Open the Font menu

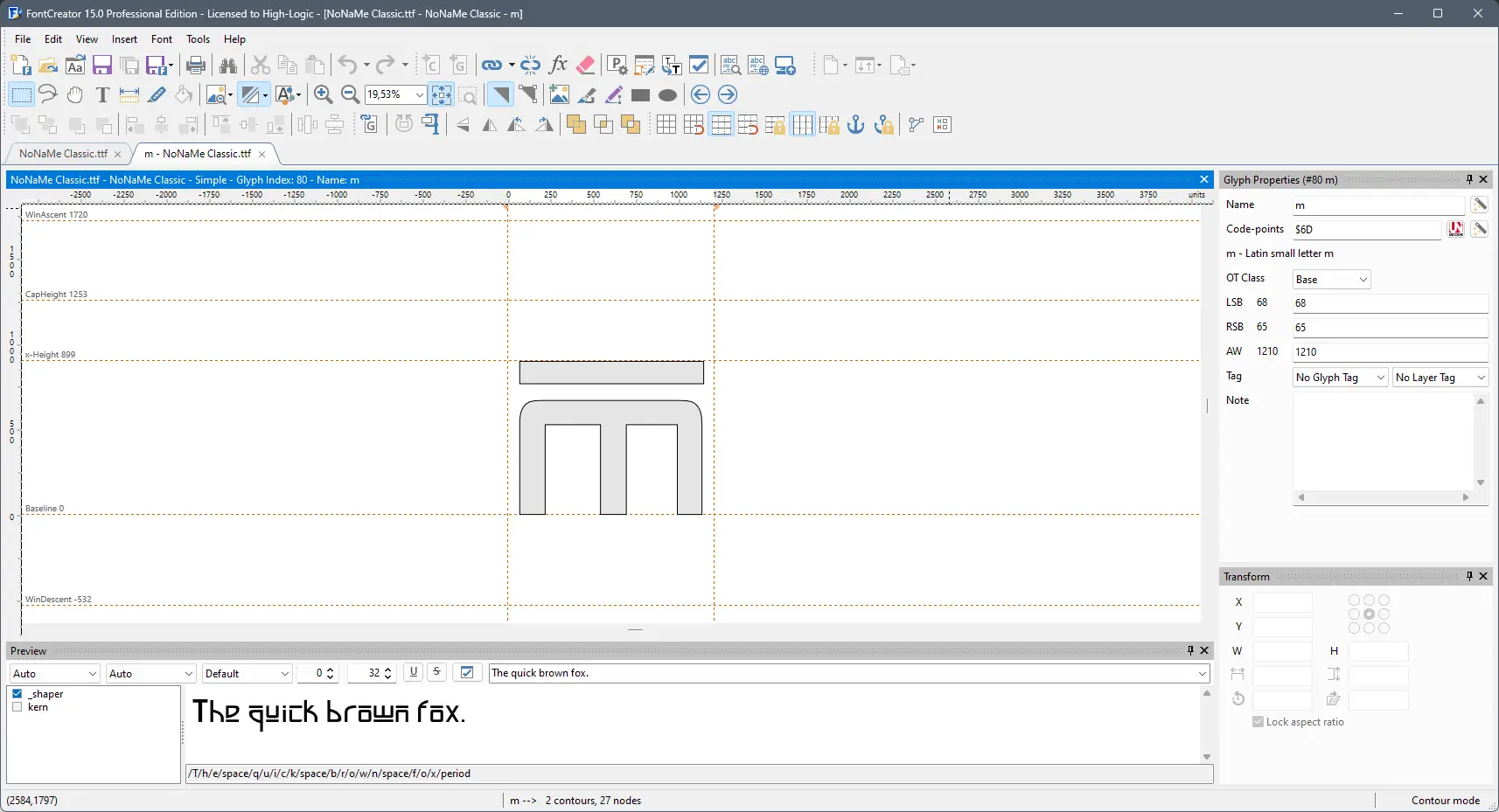tap(162, 39)
